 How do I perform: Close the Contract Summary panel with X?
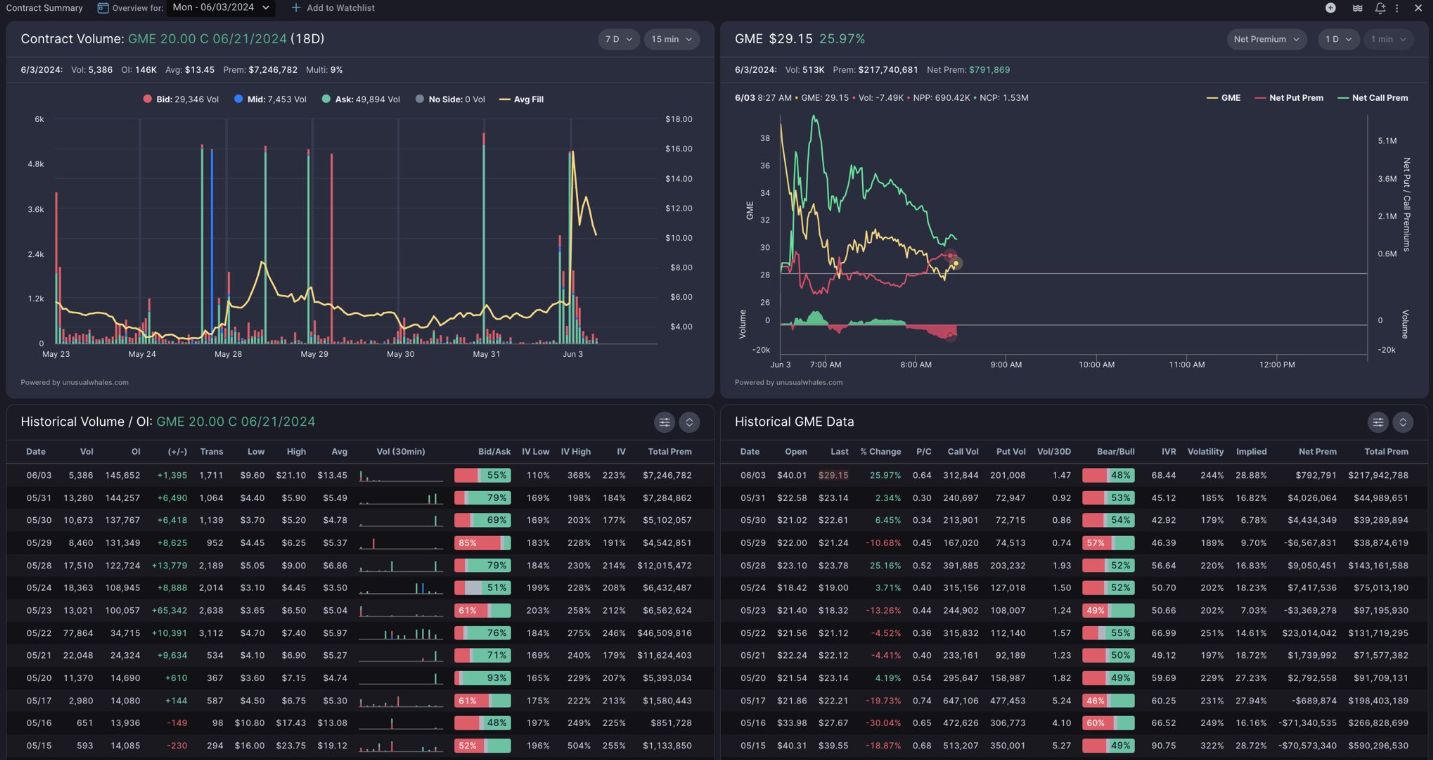(1418, 8)
